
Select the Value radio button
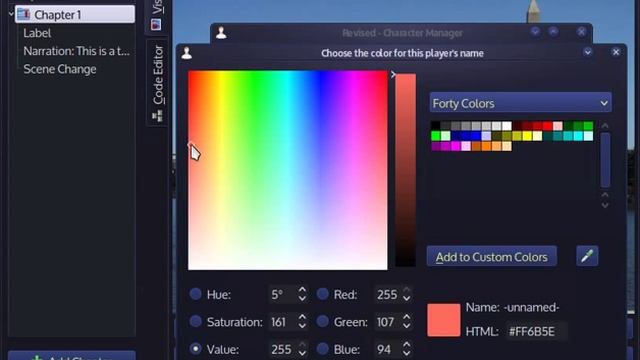[196, 349]
